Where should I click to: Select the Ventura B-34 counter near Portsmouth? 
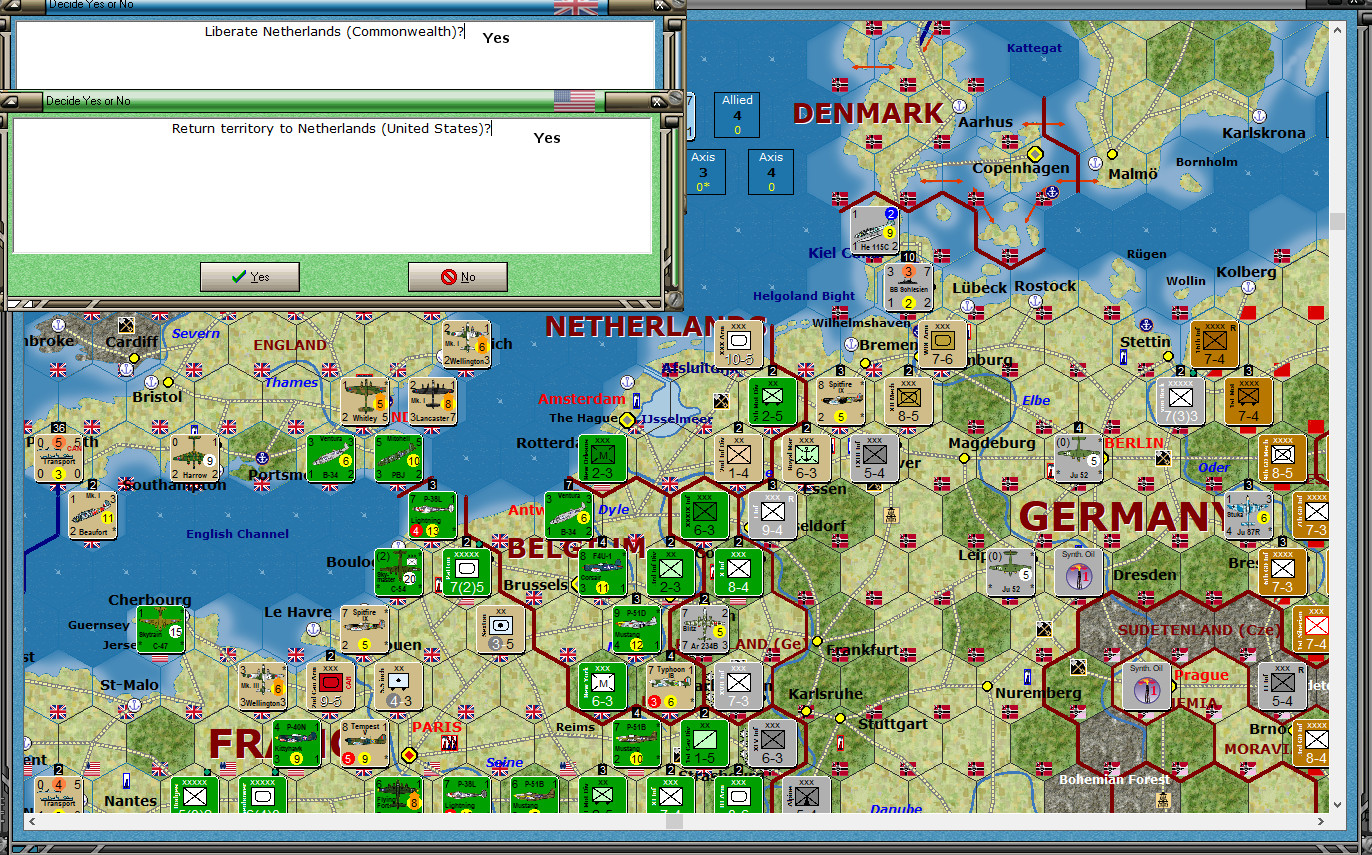pos(330,459)
